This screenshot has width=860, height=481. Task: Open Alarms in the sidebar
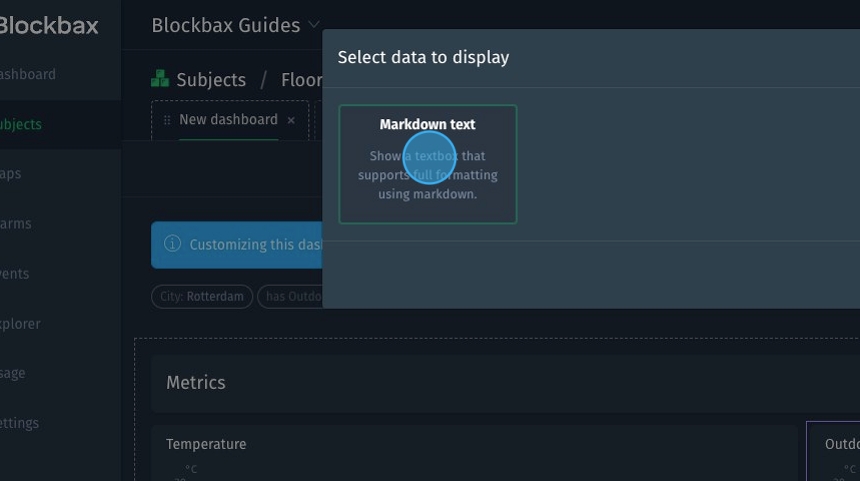pos(17,224)
